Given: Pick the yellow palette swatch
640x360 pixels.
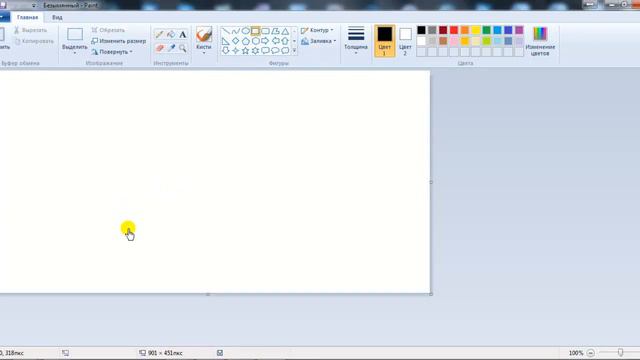Looking at the screenshot, I should point(476,30).
